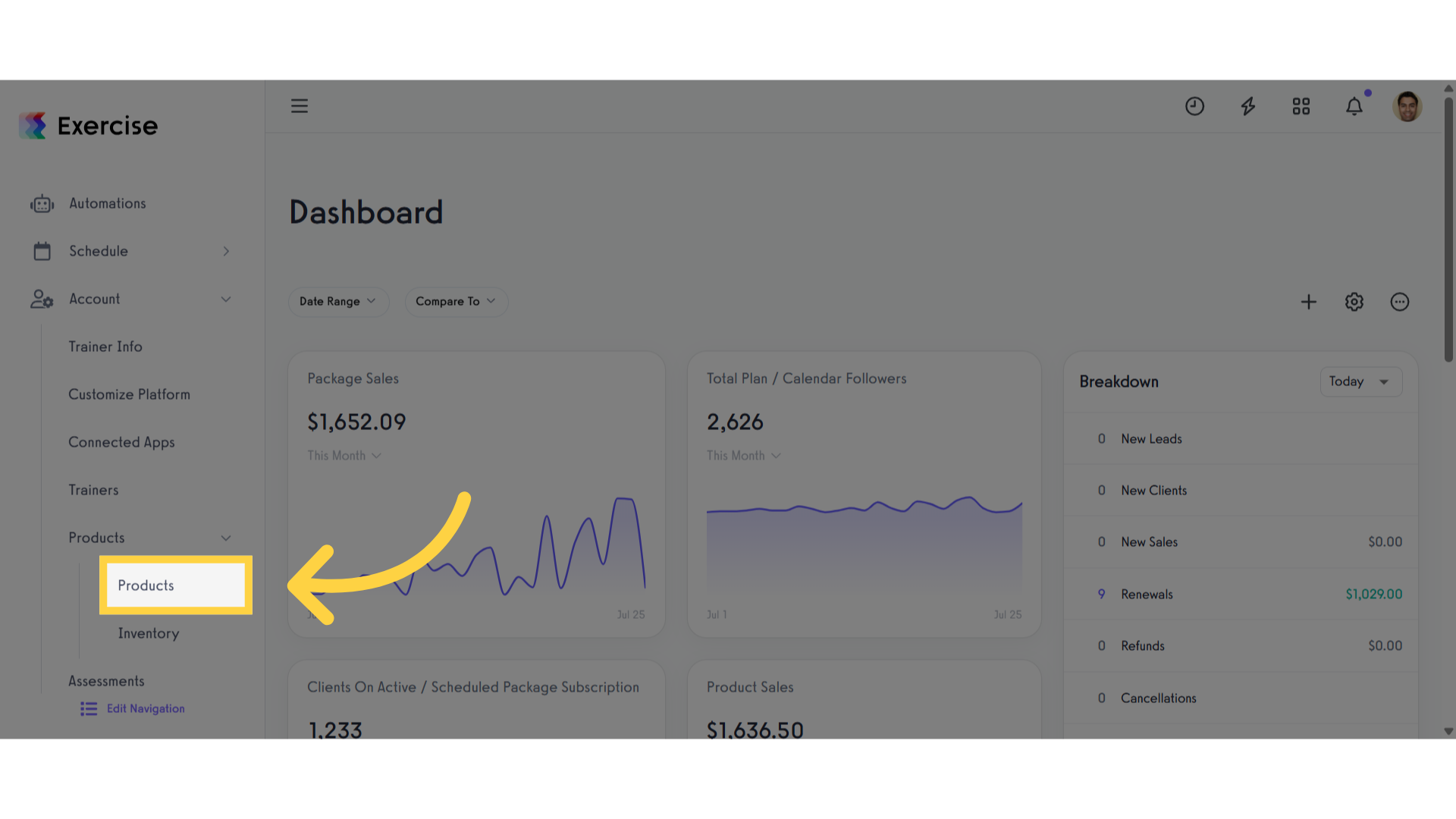Expand the Schedule menu chevron
The image size is (1456, 819).
(226, 251)
